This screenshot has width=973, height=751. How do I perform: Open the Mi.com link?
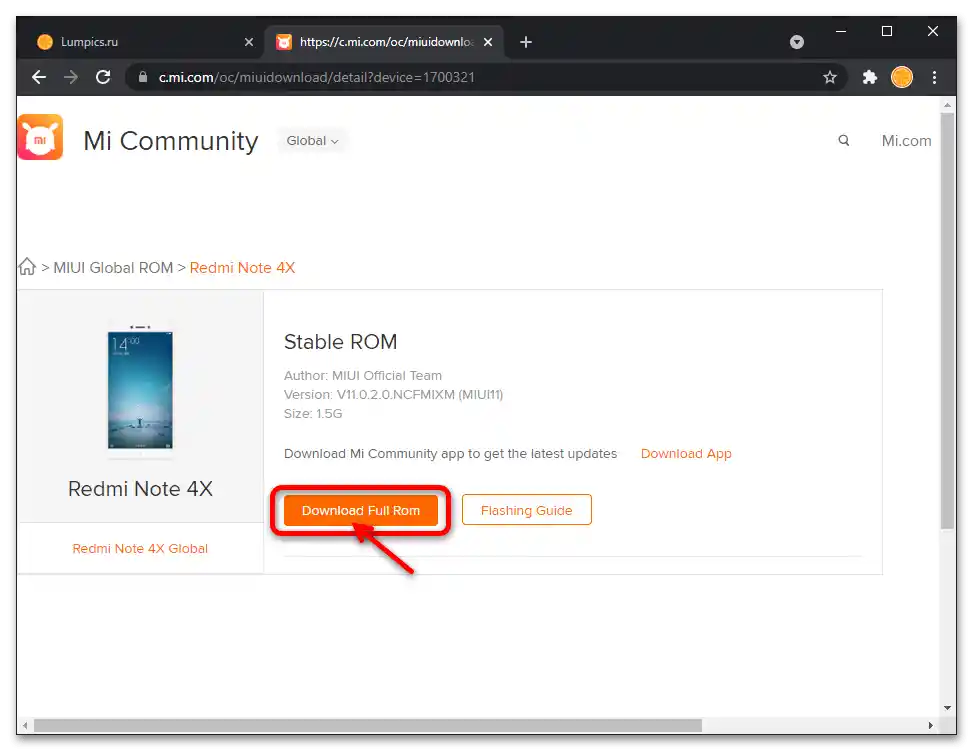(x=906, y=141)
